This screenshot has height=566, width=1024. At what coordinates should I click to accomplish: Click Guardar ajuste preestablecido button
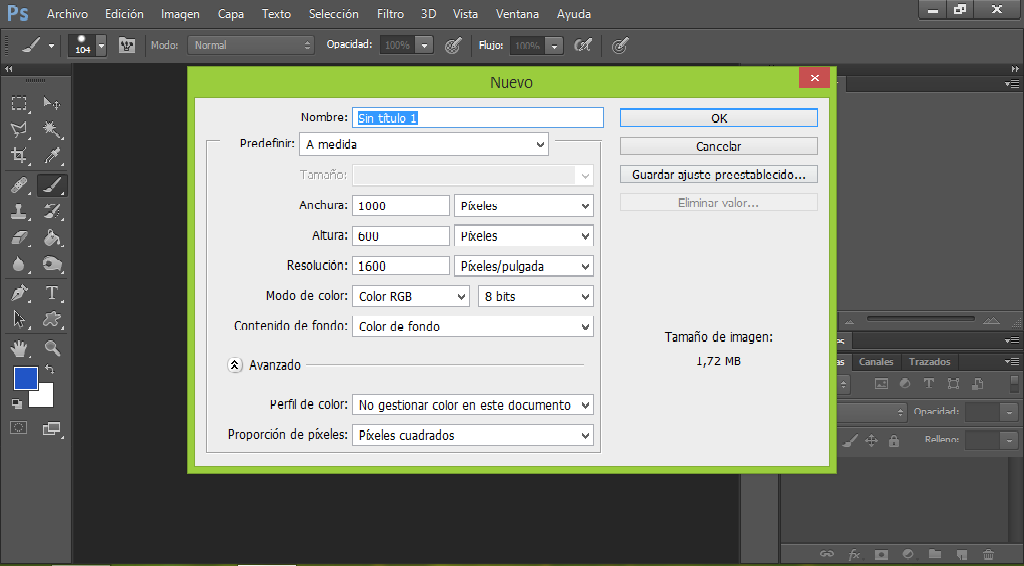coord(718,174)
